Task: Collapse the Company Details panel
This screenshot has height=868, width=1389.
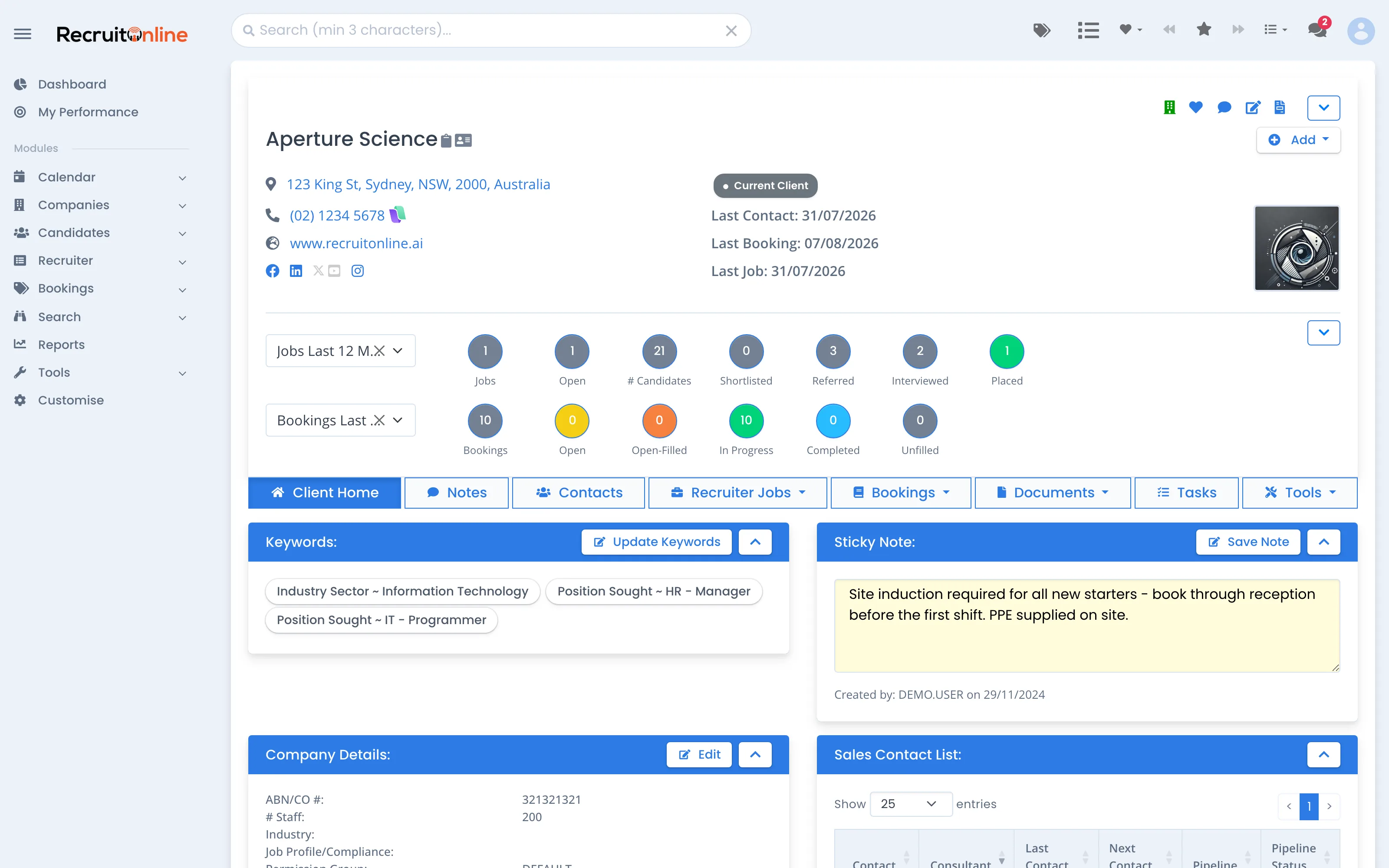Action: pos(755,755)
